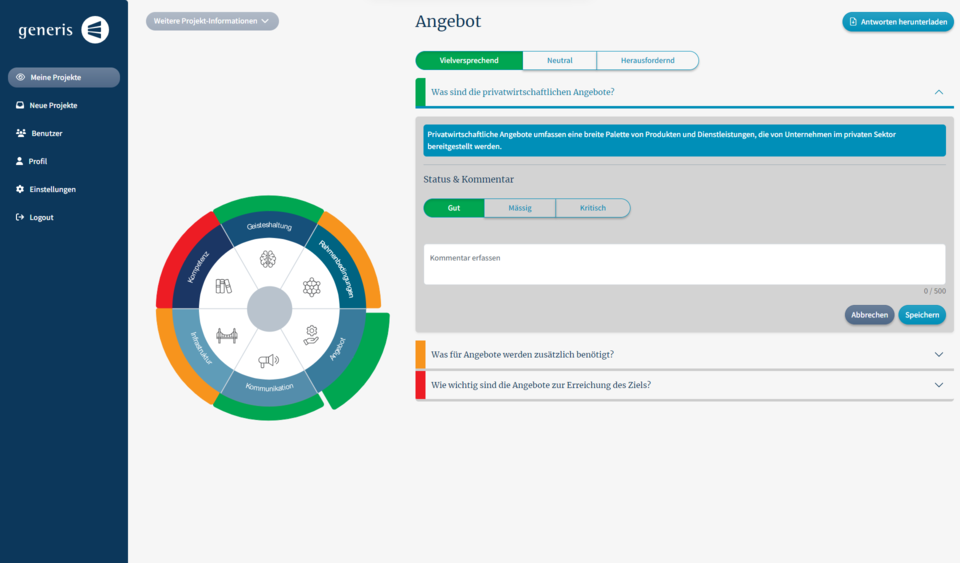Click the inbox icon beside Neue Projekte
Viewport: 960px width, 563px height.
pyautogui.click(x=20, y=105)
